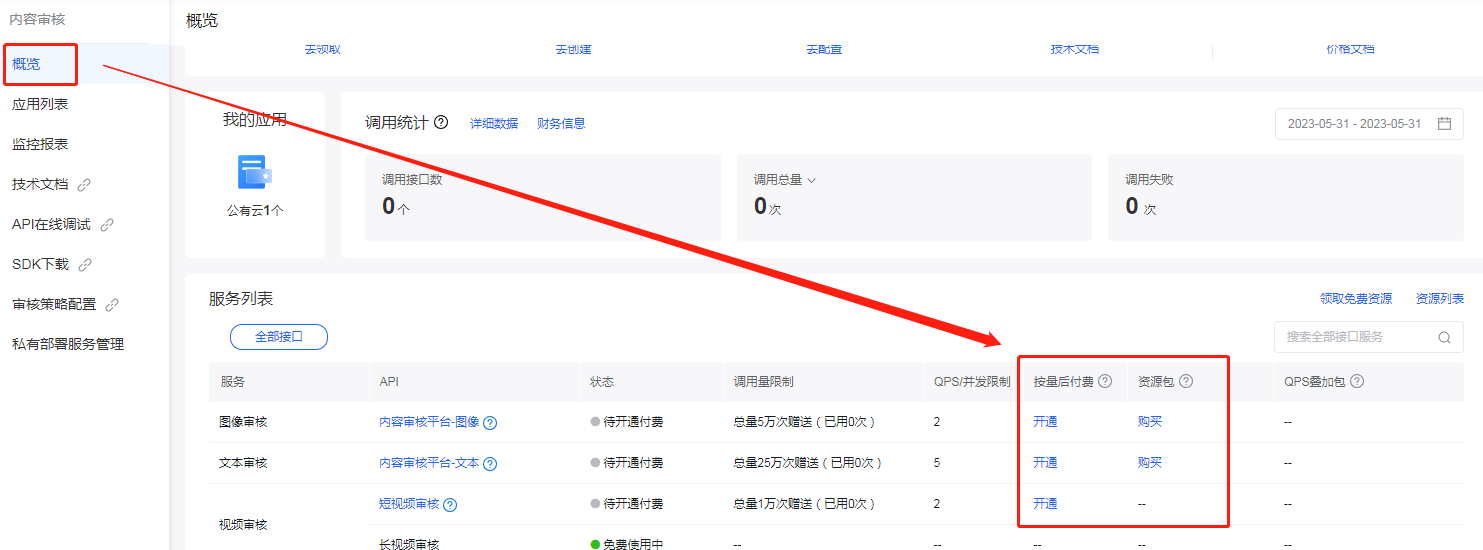The width and height of the screenshot is (1483, 550).
Task: Click the 服务列表 section title
Action: (x=241, y=298)
